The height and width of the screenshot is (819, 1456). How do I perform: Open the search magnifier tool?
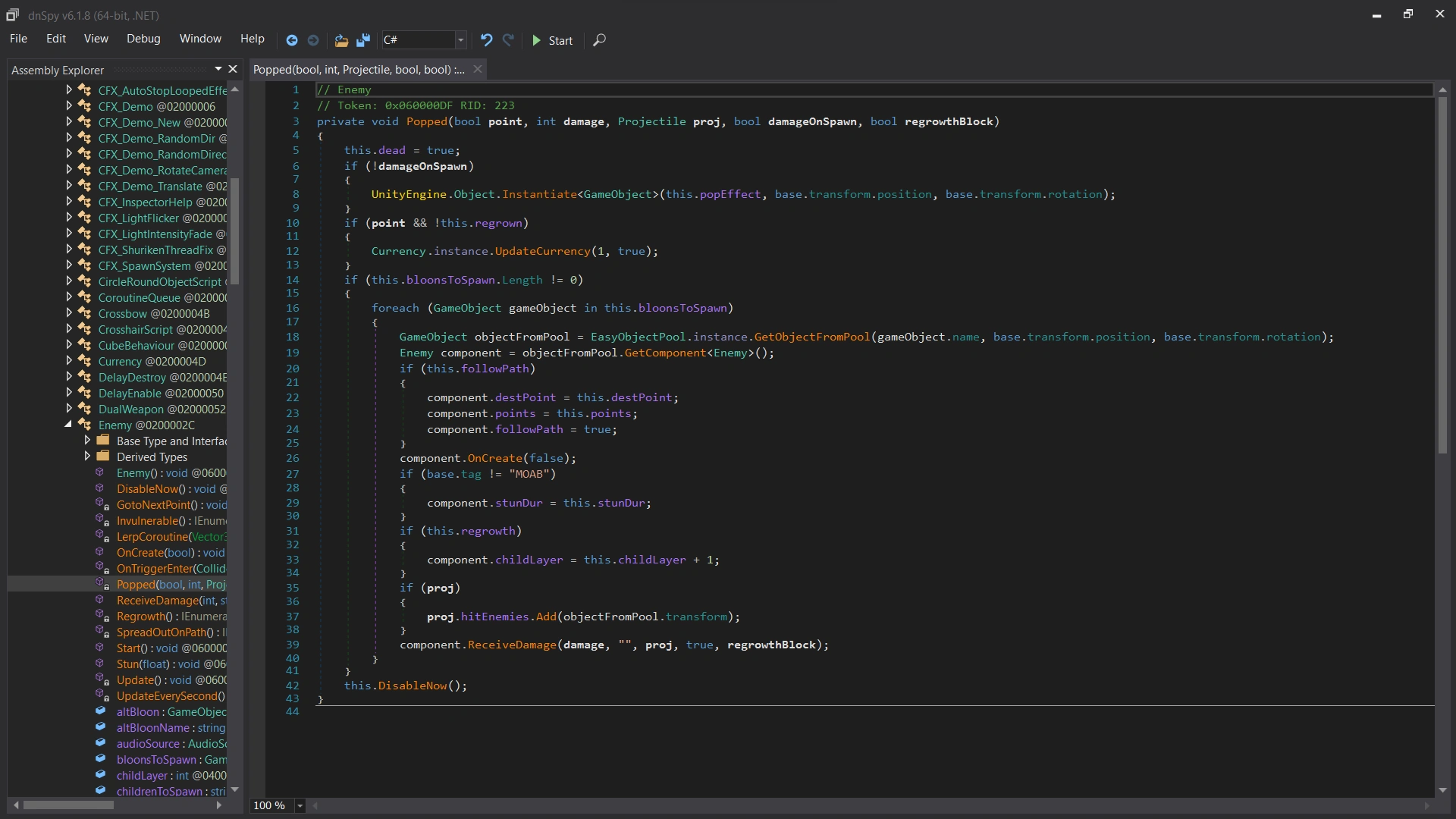[599, 40]
